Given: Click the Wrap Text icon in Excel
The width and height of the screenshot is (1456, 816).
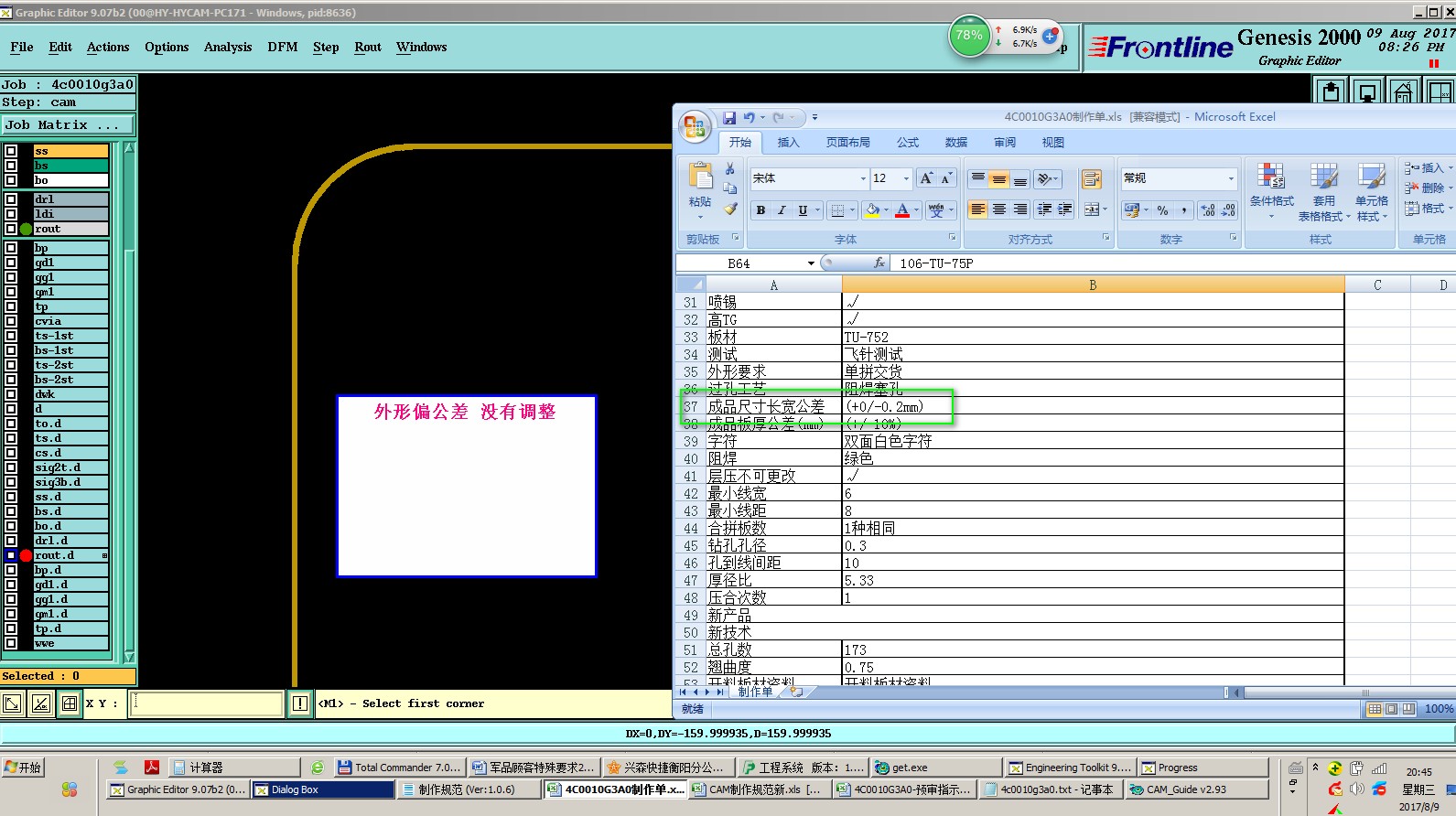Looking at the screenshot, I should point(1091,178).
